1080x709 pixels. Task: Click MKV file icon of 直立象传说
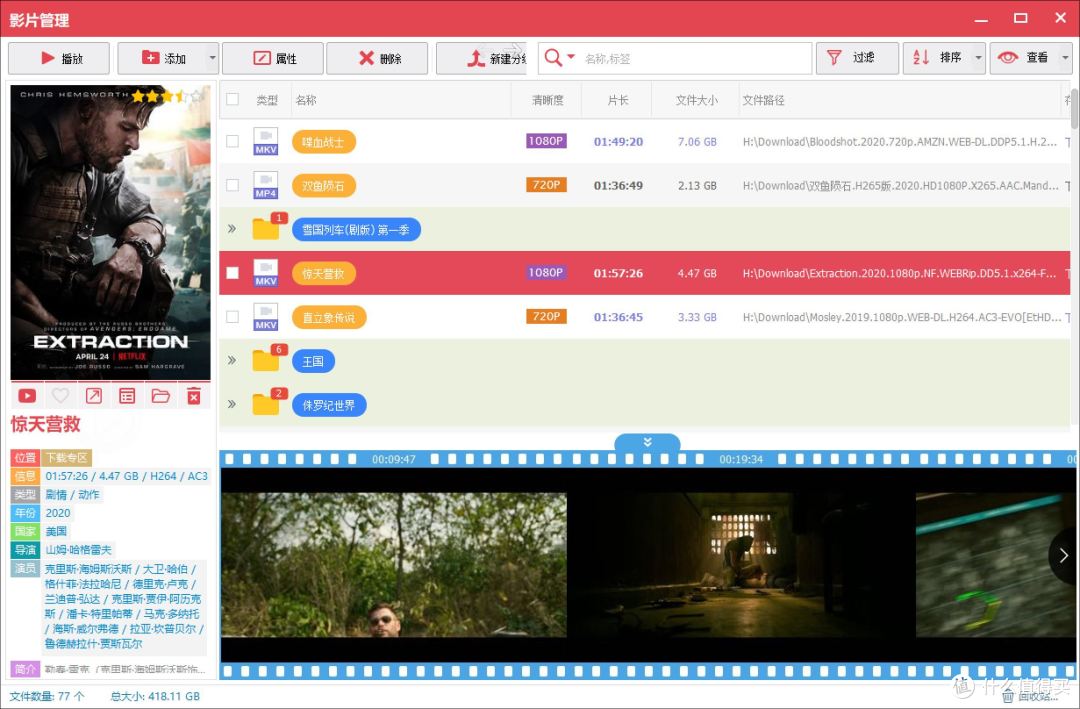point(266,317)
